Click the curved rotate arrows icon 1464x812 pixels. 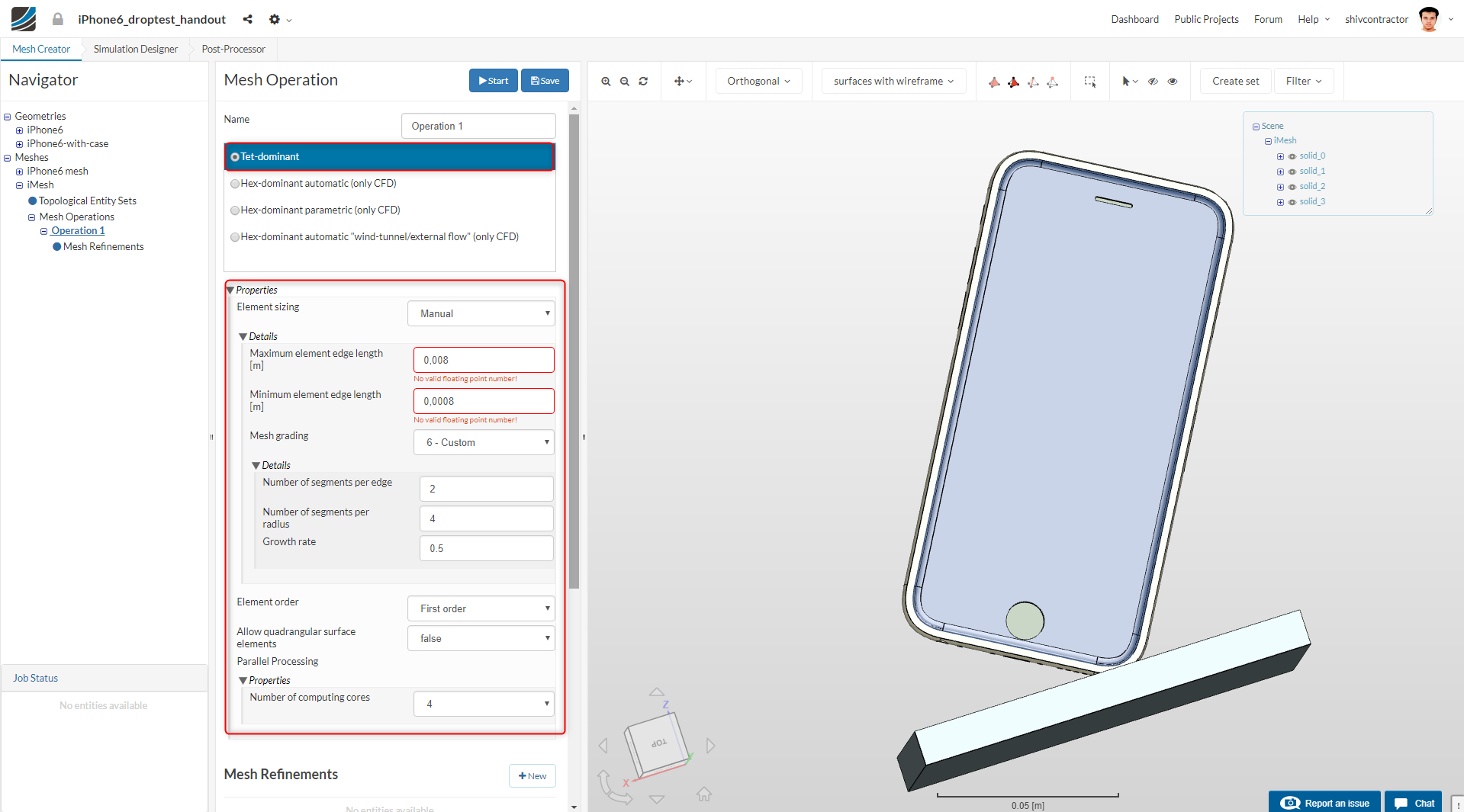(x=614, y=787)
